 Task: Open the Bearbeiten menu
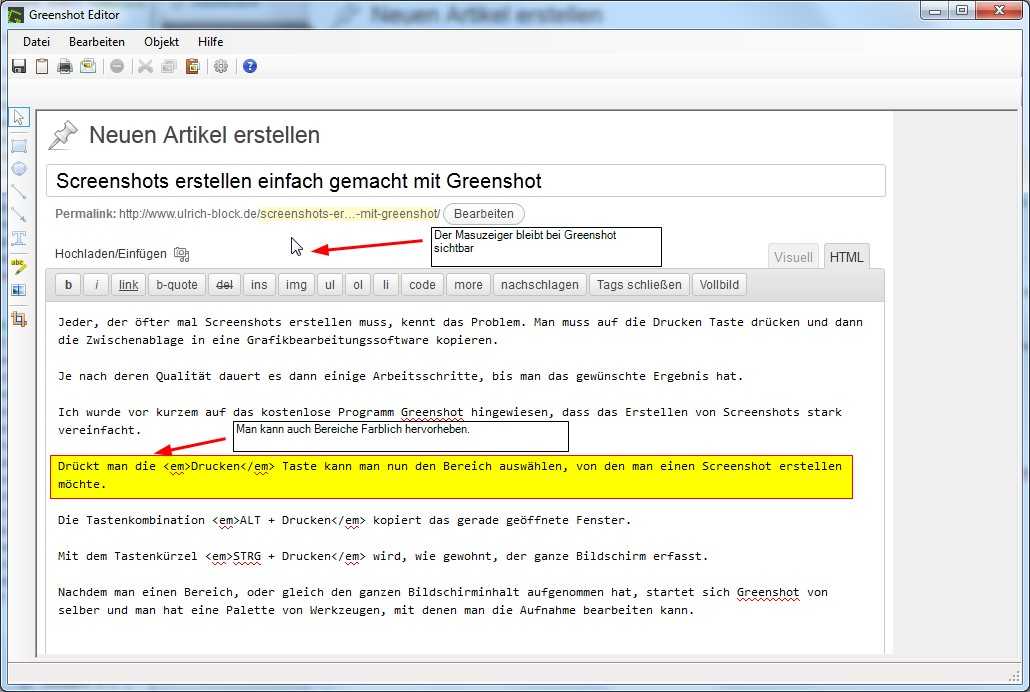click(97, 41)
